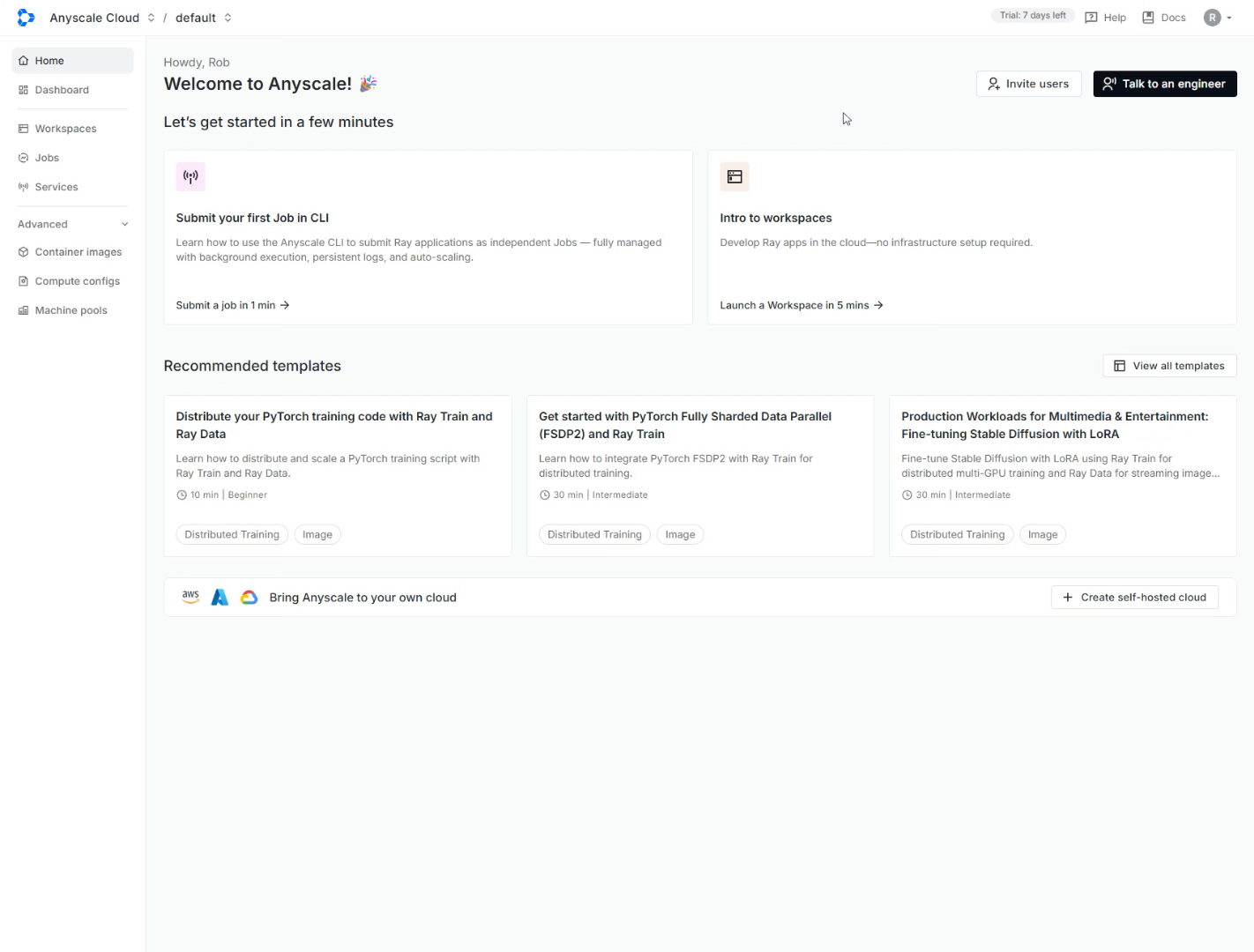
Task: Click the Docs book icon
Action: [x=1148, y=18]
